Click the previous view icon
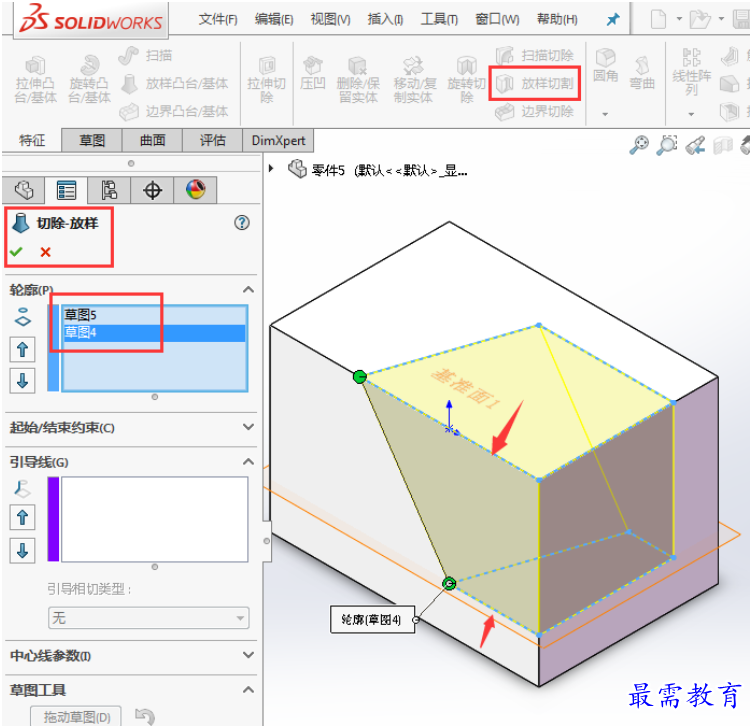Screen dimensions: 750x727 [695, 145]
